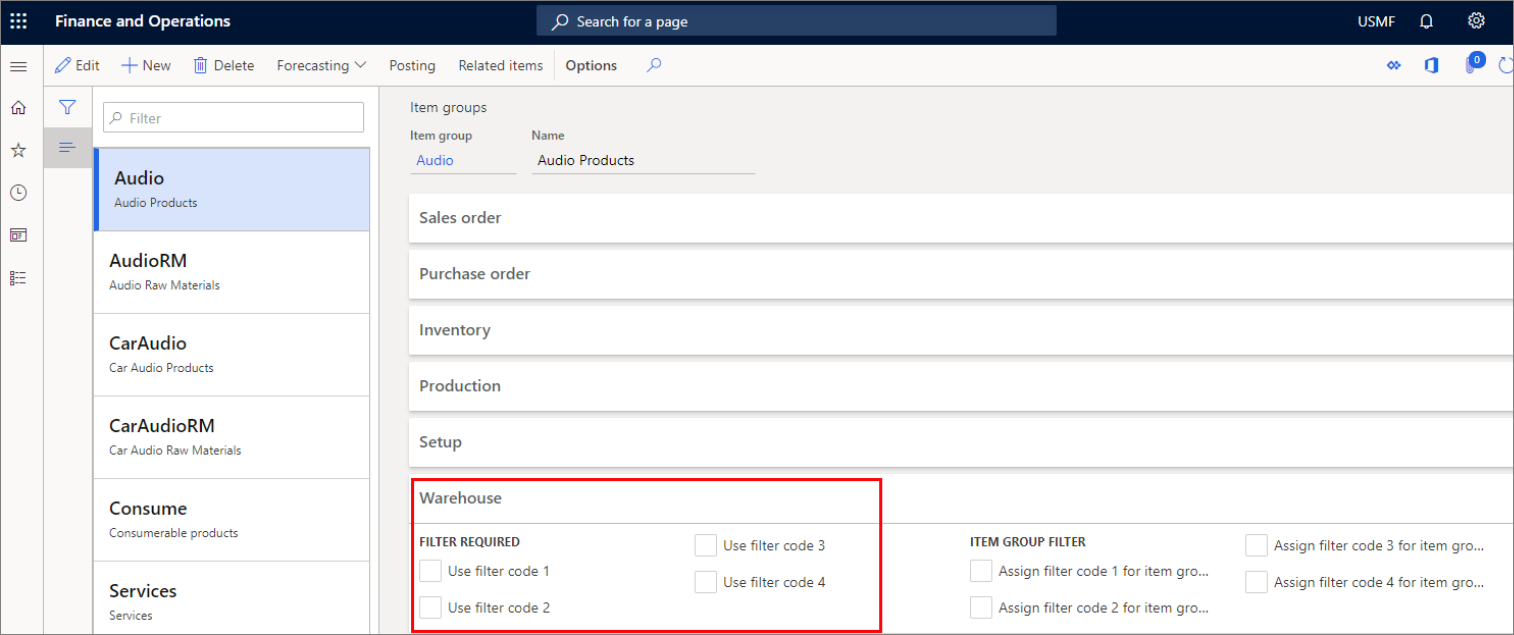Click the Finance and Operations title
Screen dimensions: 1514x635
143,21
